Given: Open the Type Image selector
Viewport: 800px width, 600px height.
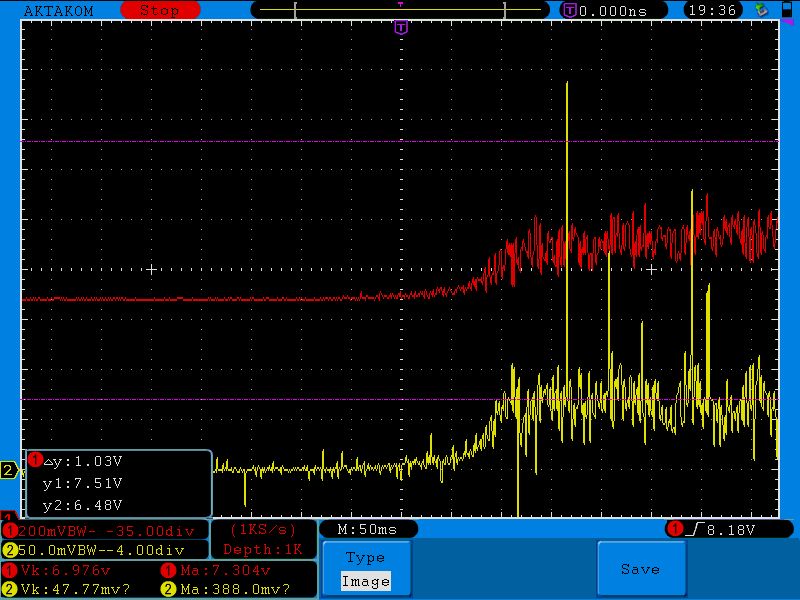Looking at the screenshot, I should (365, 570).
